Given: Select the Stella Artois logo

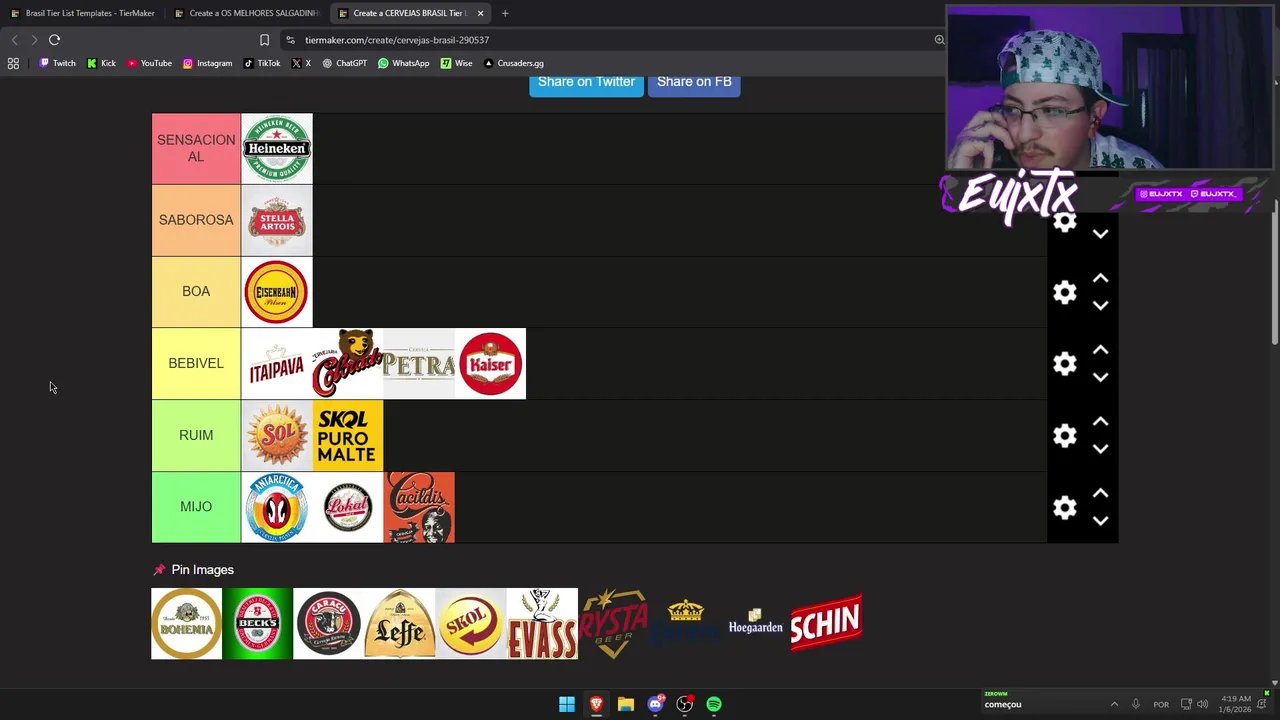Looking at the screenshot, I should coord(277,220).
